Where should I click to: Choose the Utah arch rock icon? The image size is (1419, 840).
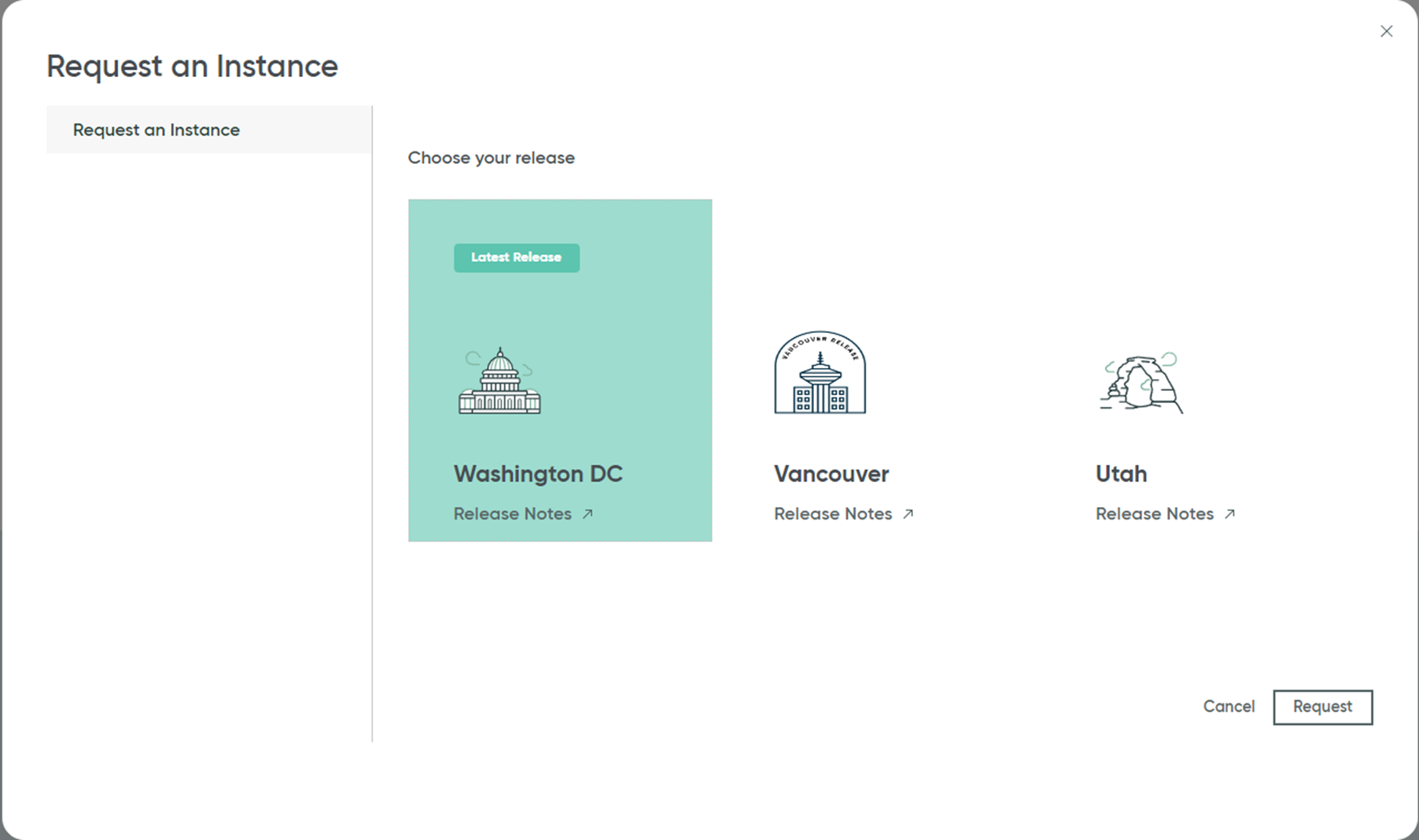point(1142,383)
